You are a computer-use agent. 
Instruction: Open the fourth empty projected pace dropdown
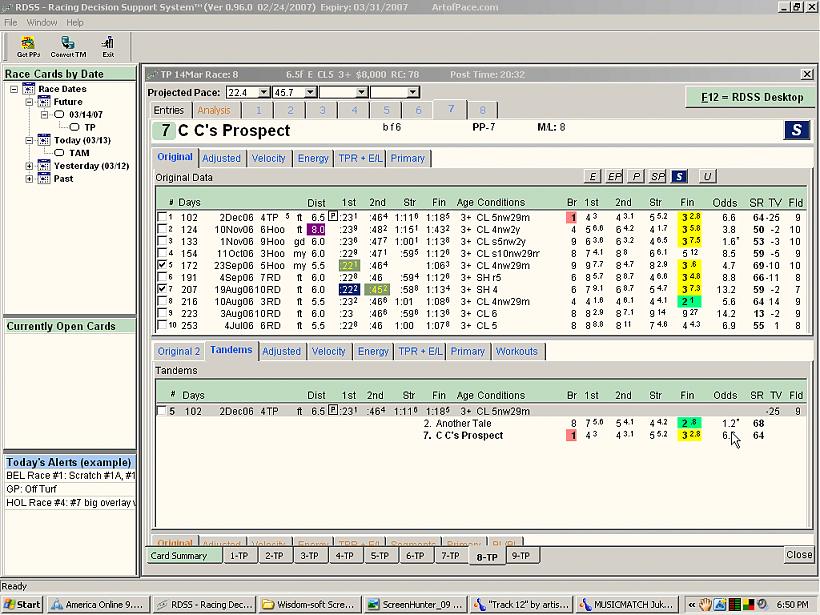point(413,93)
